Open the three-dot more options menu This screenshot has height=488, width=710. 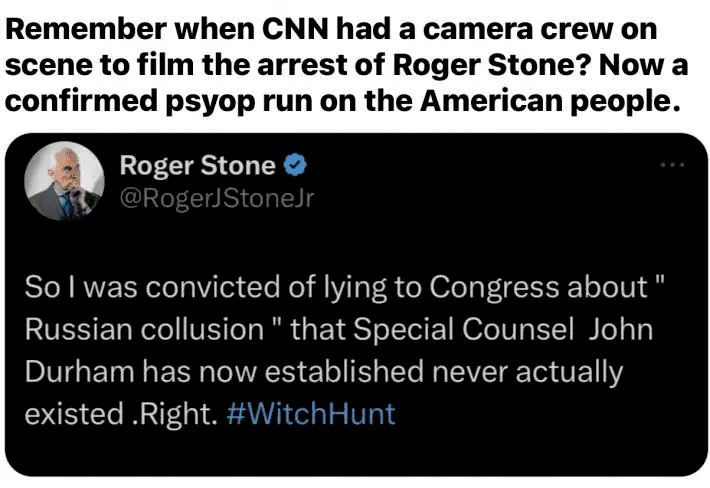click(673, 166)
